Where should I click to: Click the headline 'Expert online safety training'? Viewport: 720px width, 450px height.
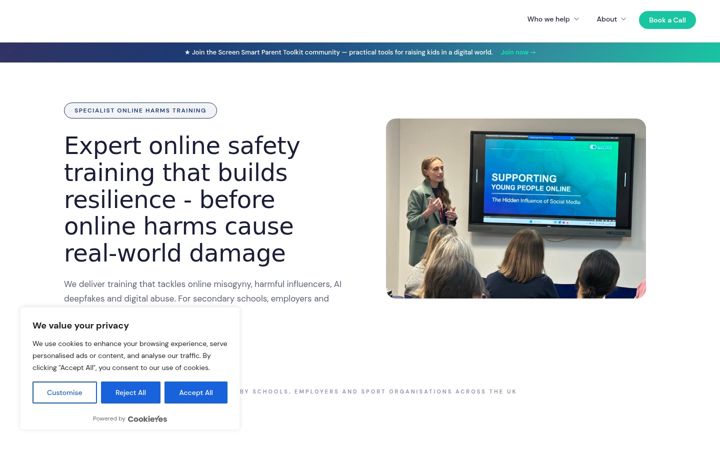(182, 199)
